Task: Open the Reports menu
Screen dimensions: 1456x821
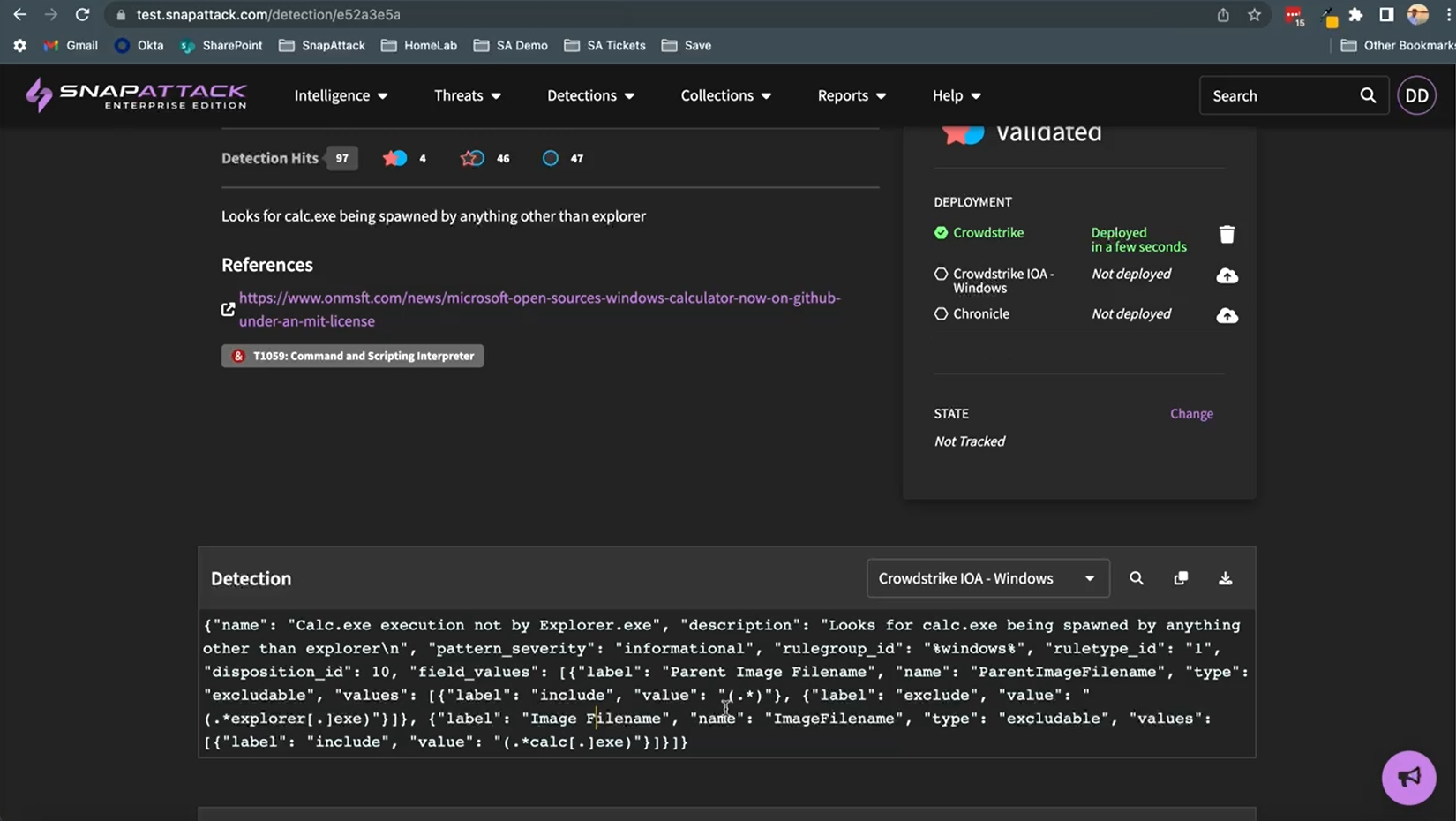Action: [851, 95]
